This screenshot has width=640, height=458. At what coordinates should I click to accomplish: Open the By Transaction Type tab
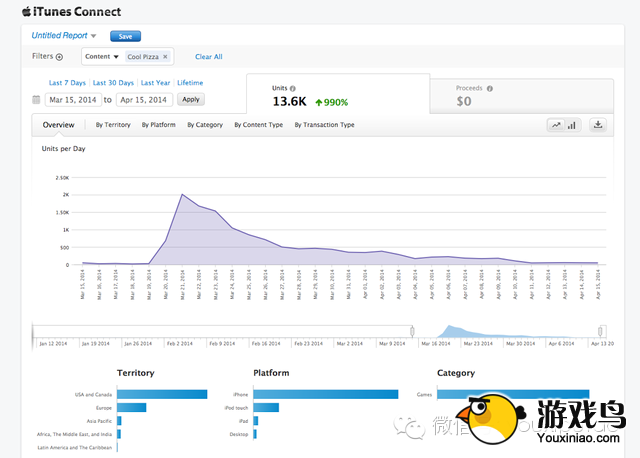324,125
